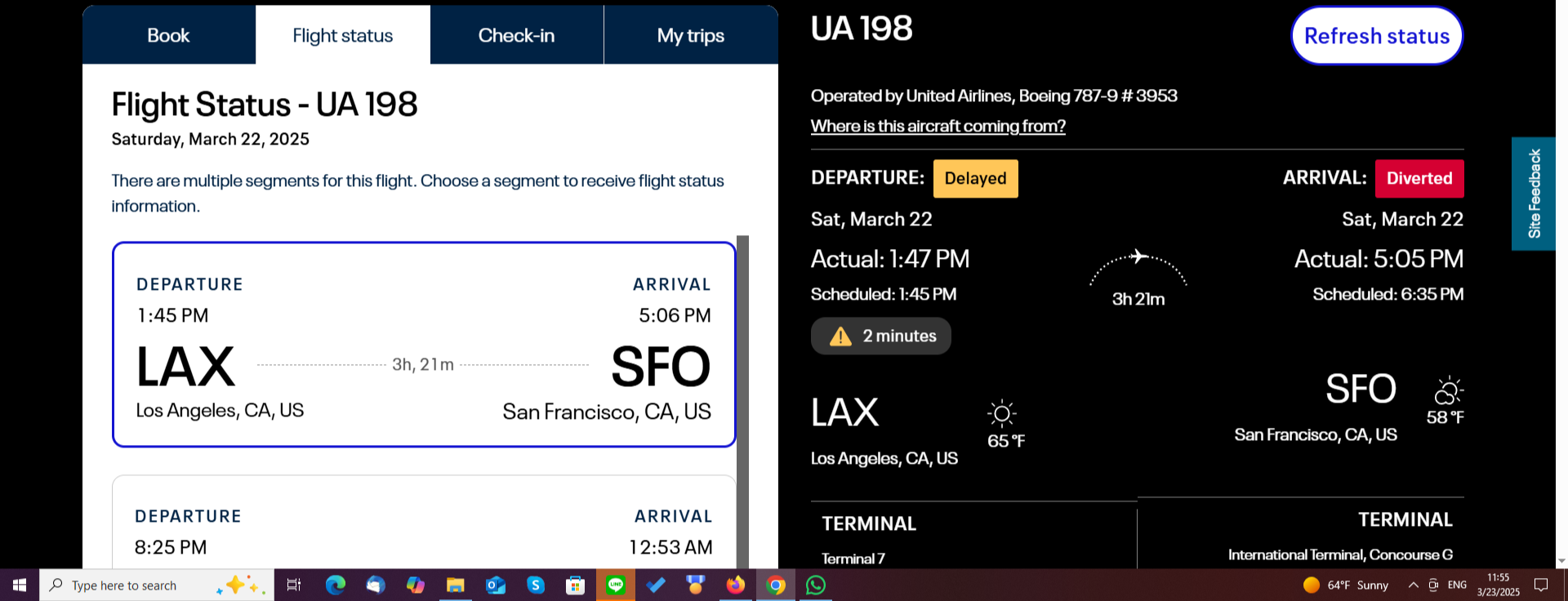Click the Site Feedback side tab
Image resolution: width=1568 pixels, height=601 pixels.
[x=1534, y=194]
